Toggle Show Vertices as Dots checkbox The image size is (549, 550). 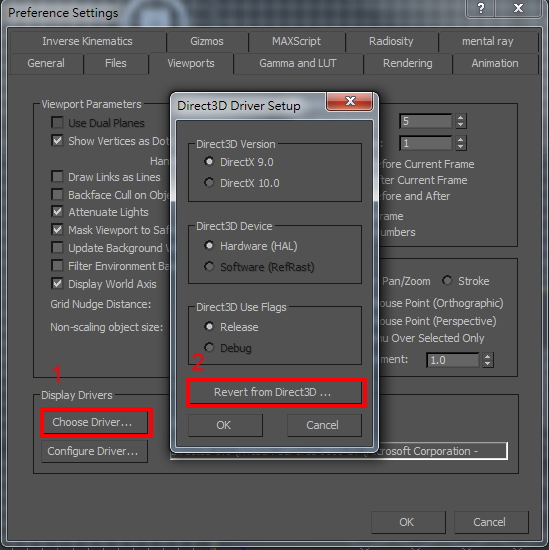tap(57, 140)
